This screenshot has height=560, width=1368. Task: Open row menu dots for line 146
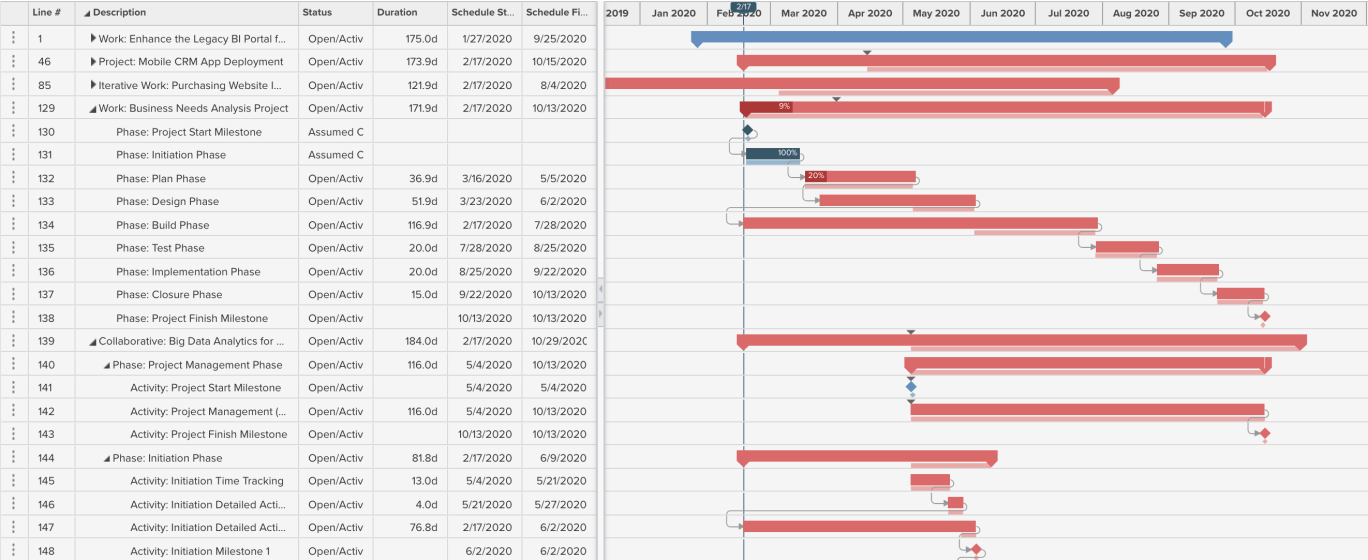pyautogui.click(x=13, y=504)
